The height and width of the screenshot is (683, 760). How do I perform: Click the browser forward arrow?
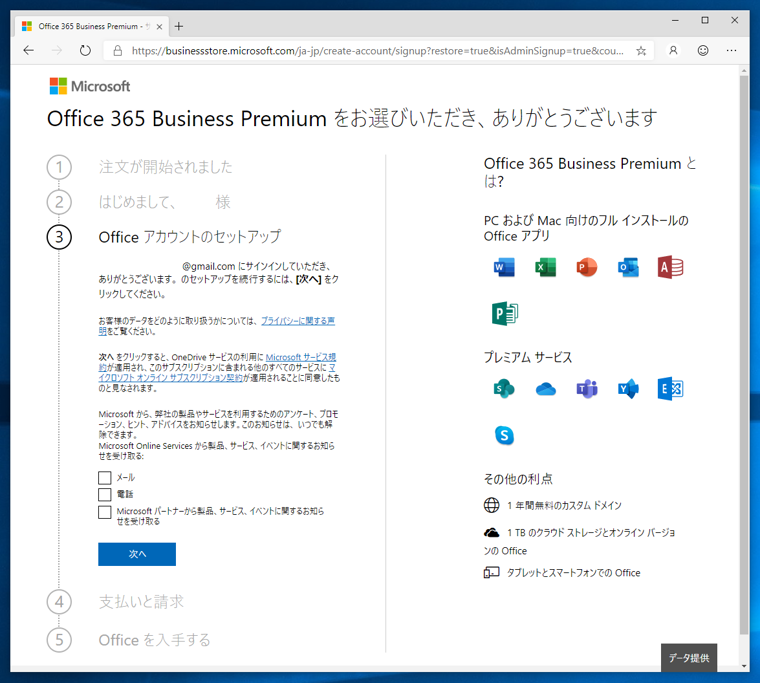57,50
